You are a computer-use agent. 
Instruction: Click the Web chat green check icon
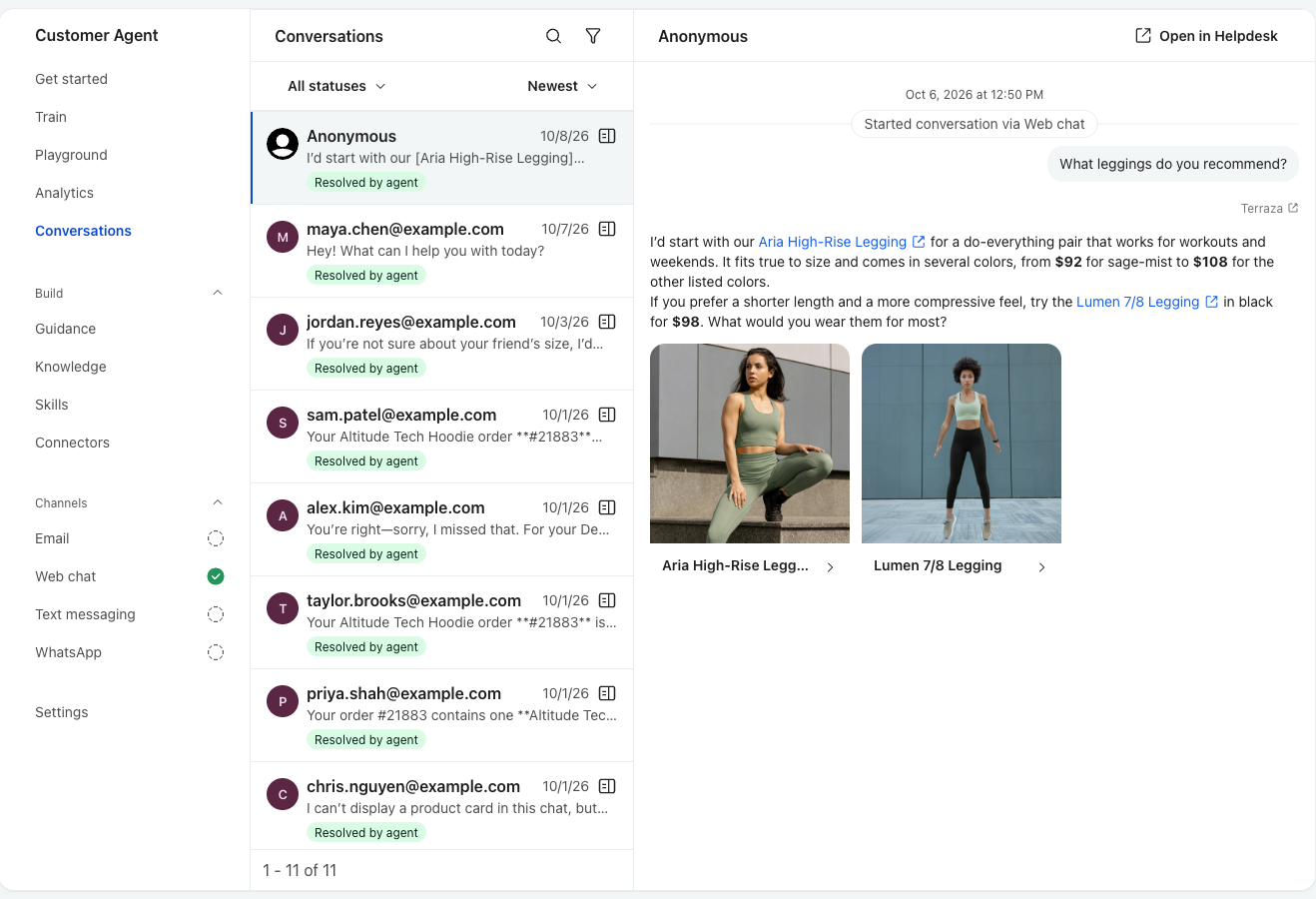216,576
